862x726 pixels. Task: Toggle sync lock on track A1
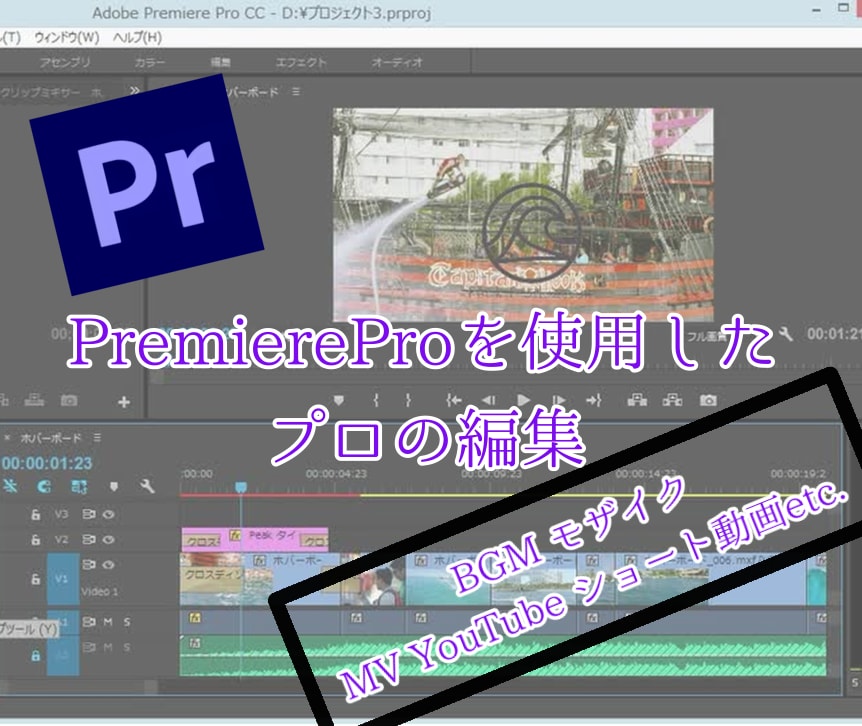[89, 622]
